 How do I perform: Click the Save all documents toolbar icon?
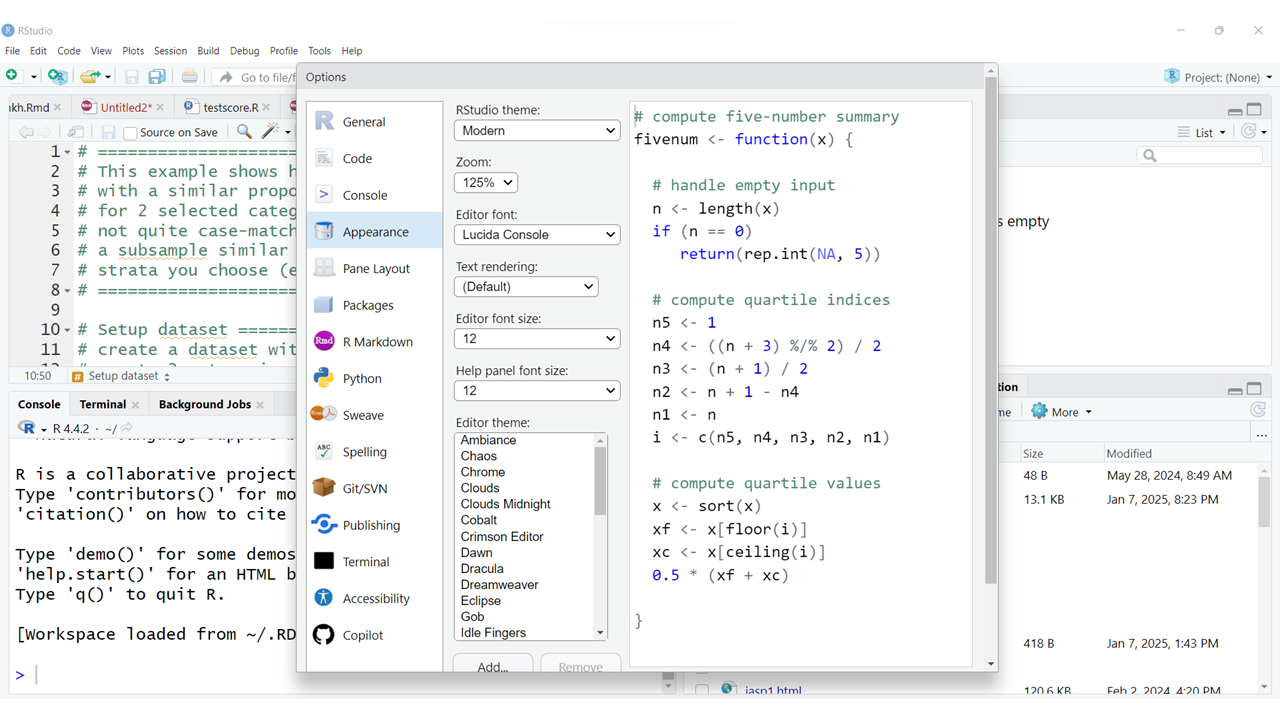tap(157, 77)
